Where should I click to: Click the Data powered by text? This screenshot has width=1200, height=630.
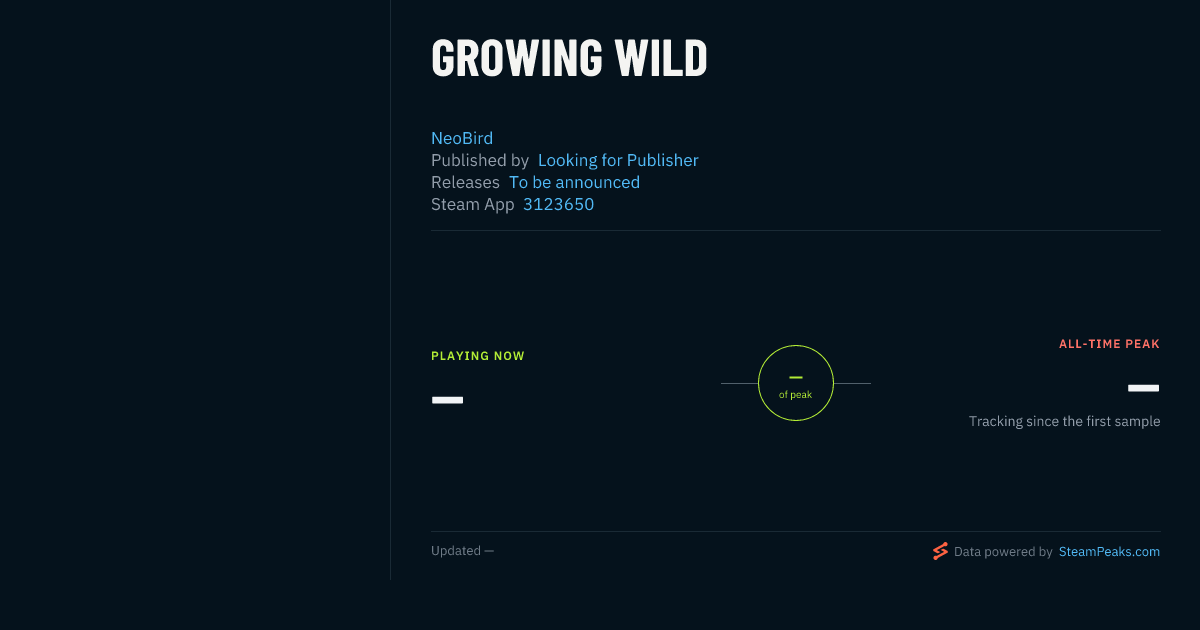(1003, 551)
